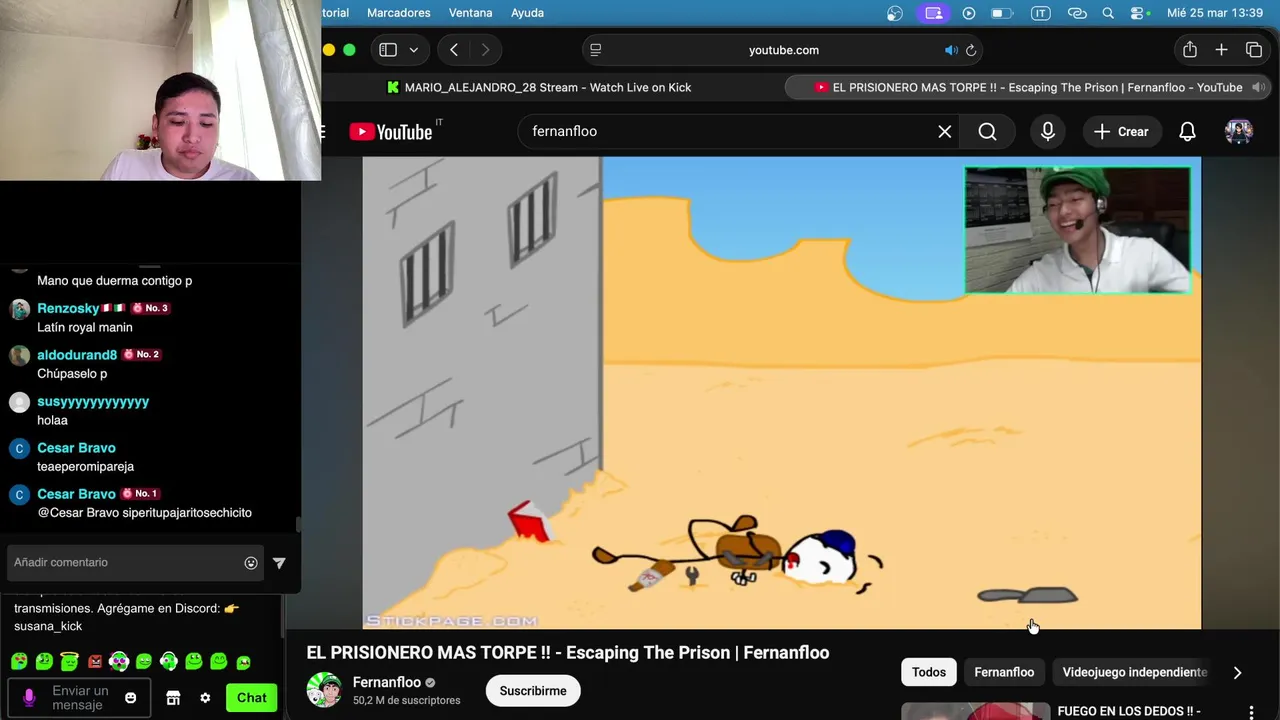Open susyyyyyyyyyyyy's chat username

93,401
